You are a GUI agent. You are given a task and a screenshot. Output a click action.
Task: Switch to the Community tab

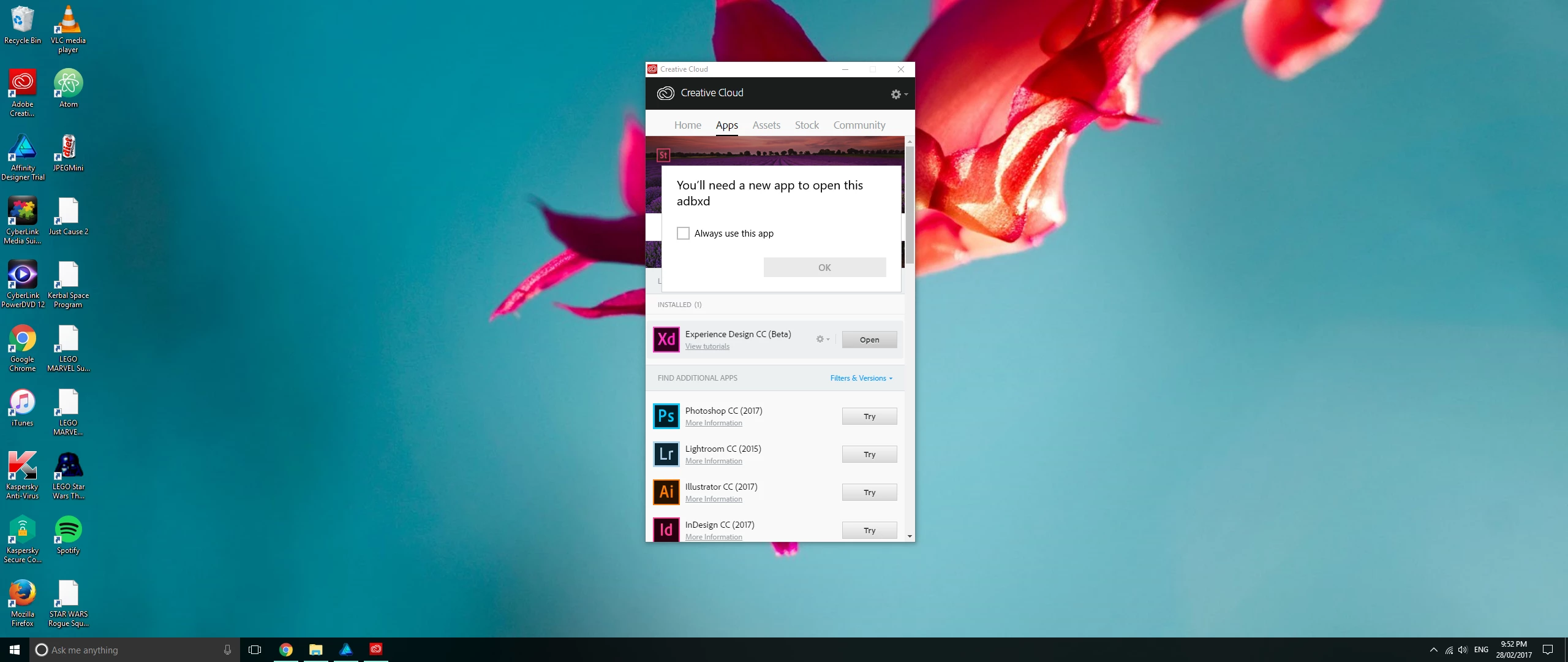[x=859, y=125]
